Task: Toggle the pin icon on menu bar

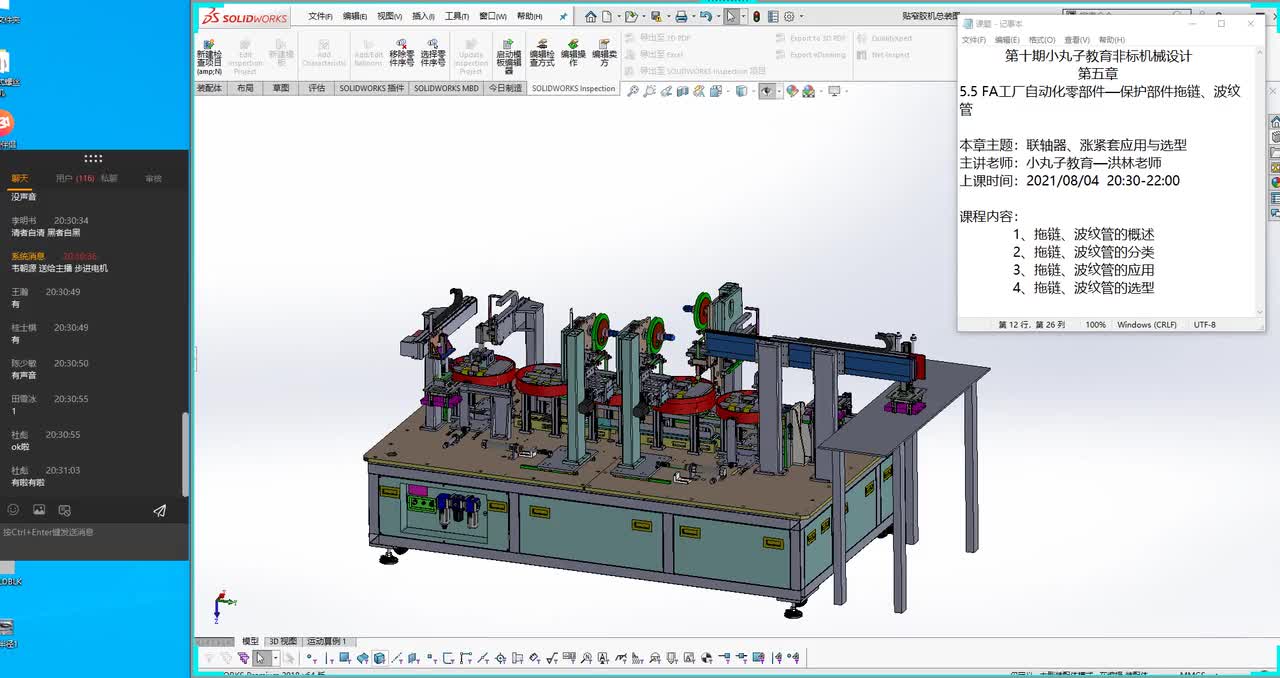Action: [563, 17]
